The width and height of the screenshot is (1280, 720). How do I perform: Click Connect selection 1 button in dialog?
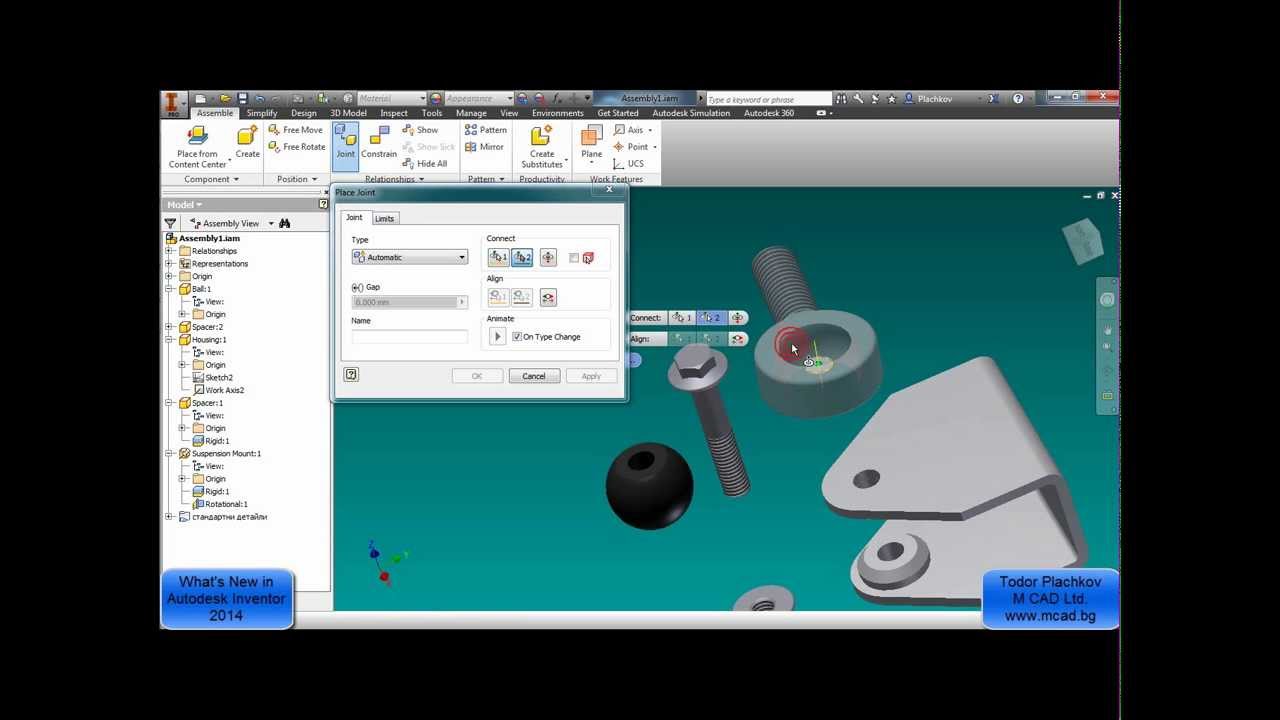pyautogui.click(x=498, y=258)
